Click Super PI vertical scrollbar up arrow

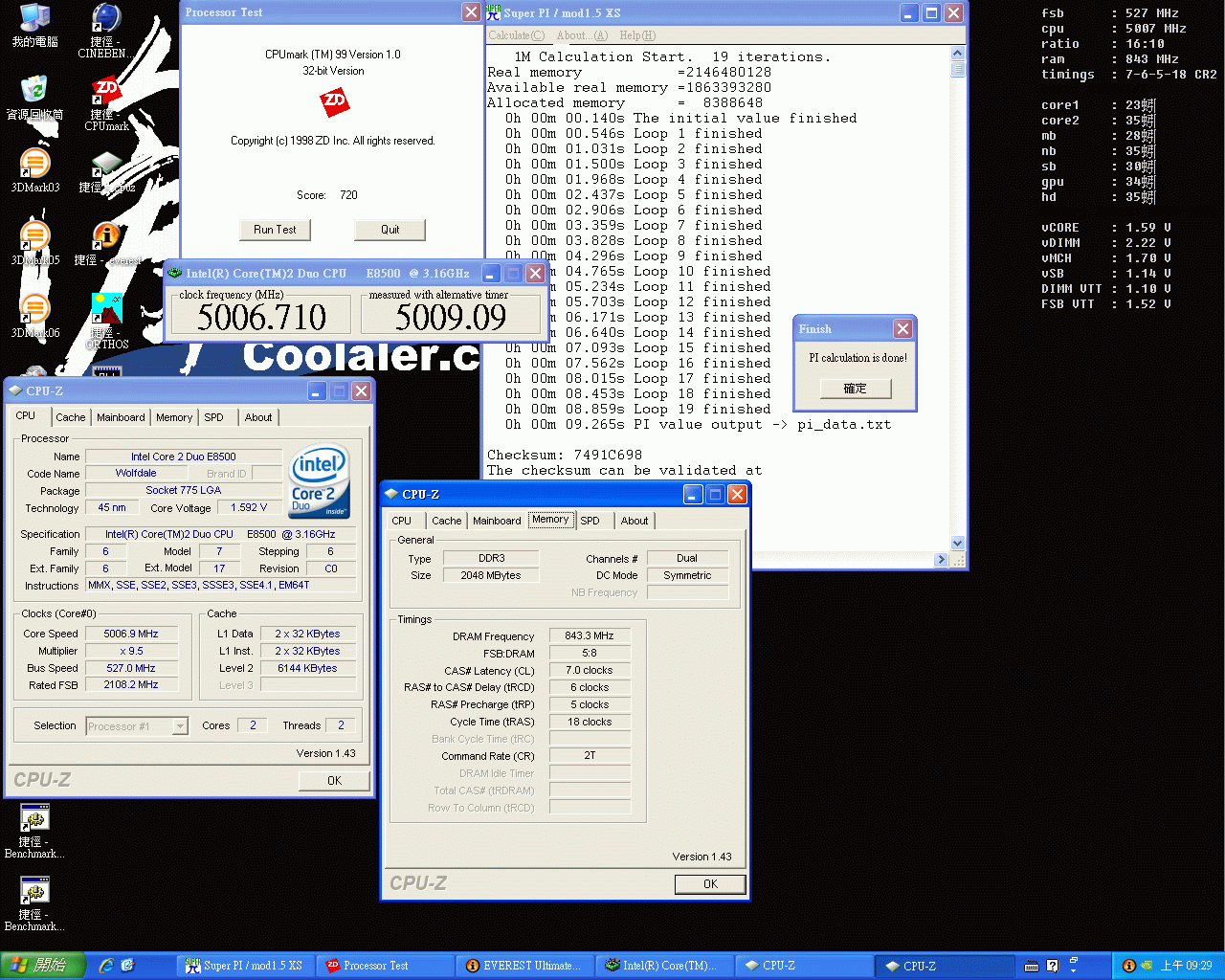pyautogui.click(x=958, y=55)
